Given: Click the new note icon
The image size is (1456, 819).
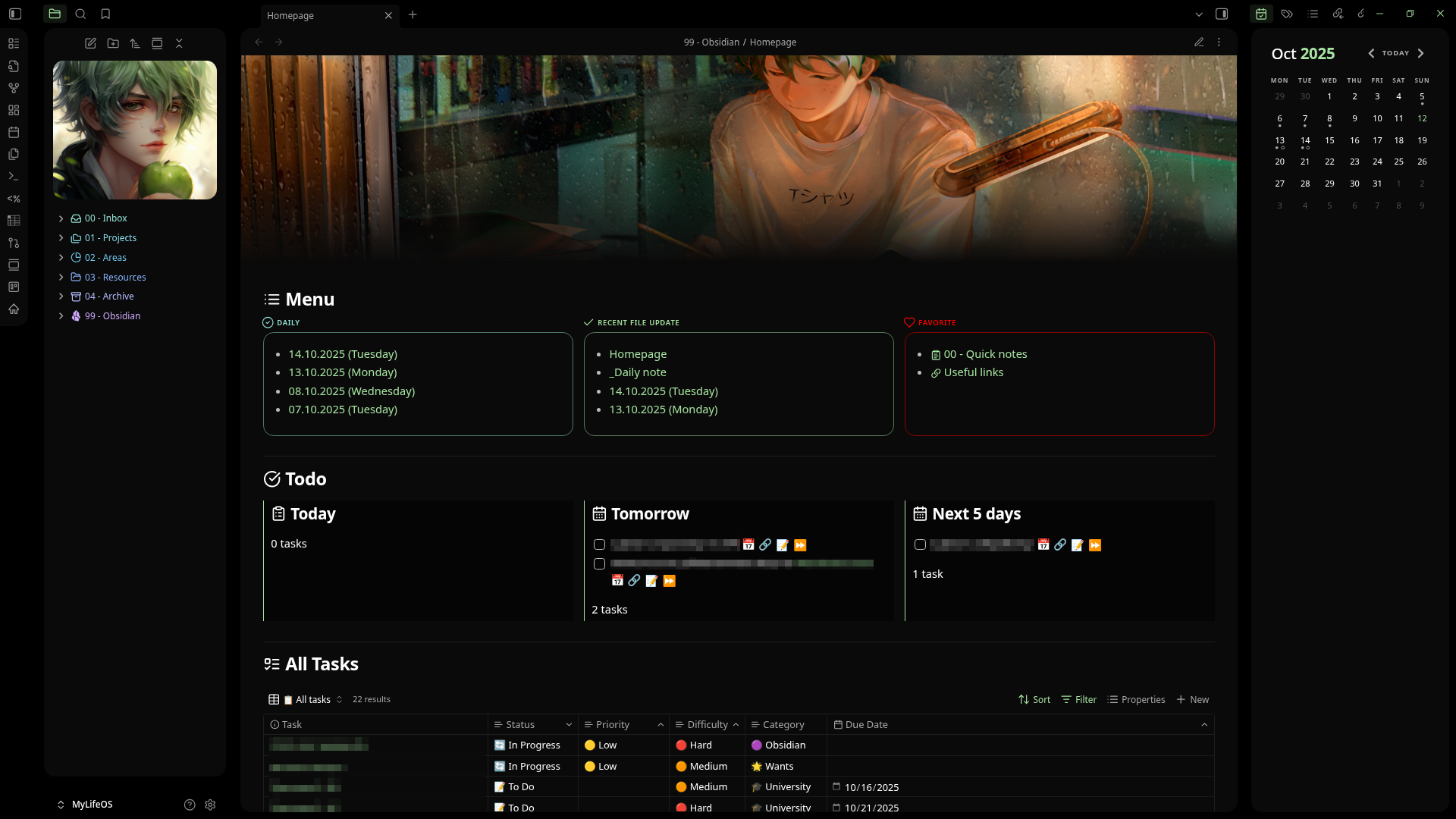Looking at the screenshot, I should [90, 43].
